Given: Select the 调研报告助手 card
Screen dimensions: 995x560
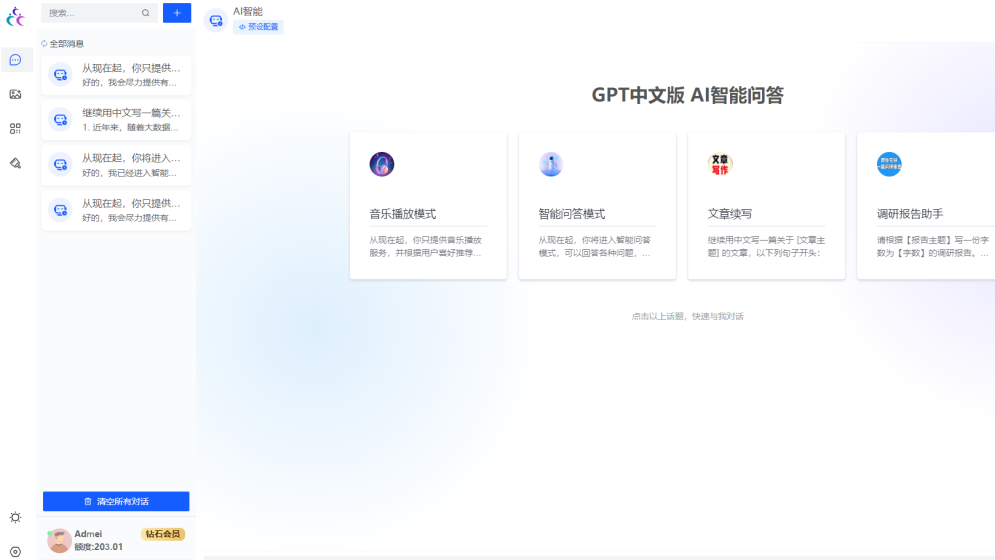Looking at the screenshot, I should click(x=926, y=206).
